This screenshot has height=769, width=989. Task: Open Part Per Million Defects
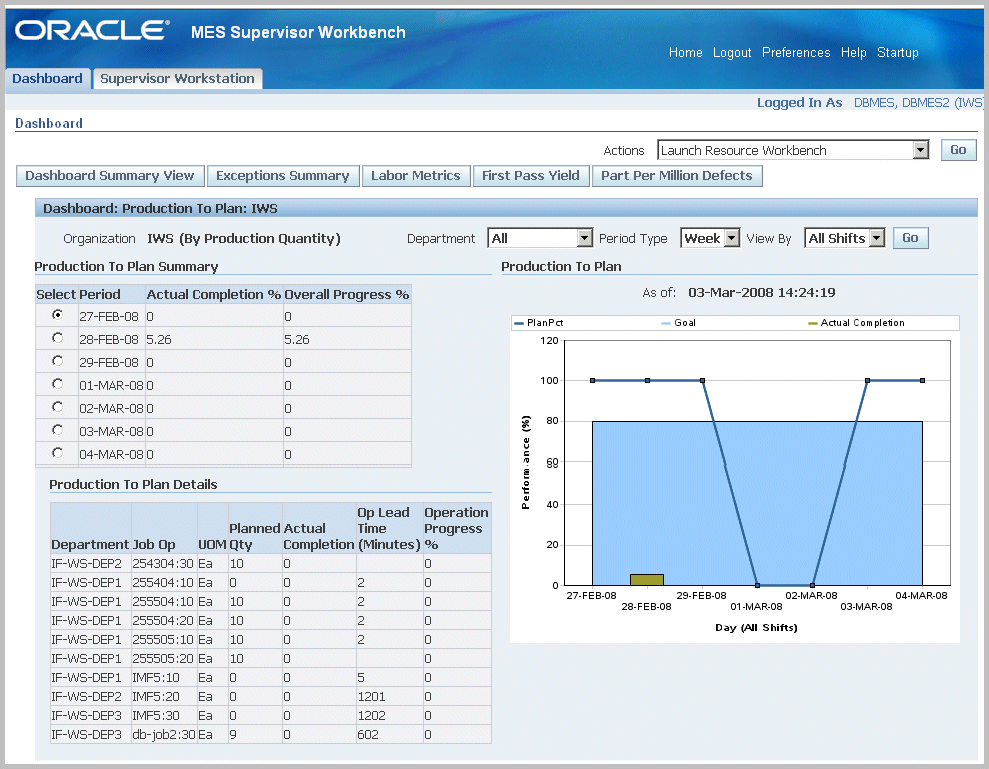tap(677, 176)
